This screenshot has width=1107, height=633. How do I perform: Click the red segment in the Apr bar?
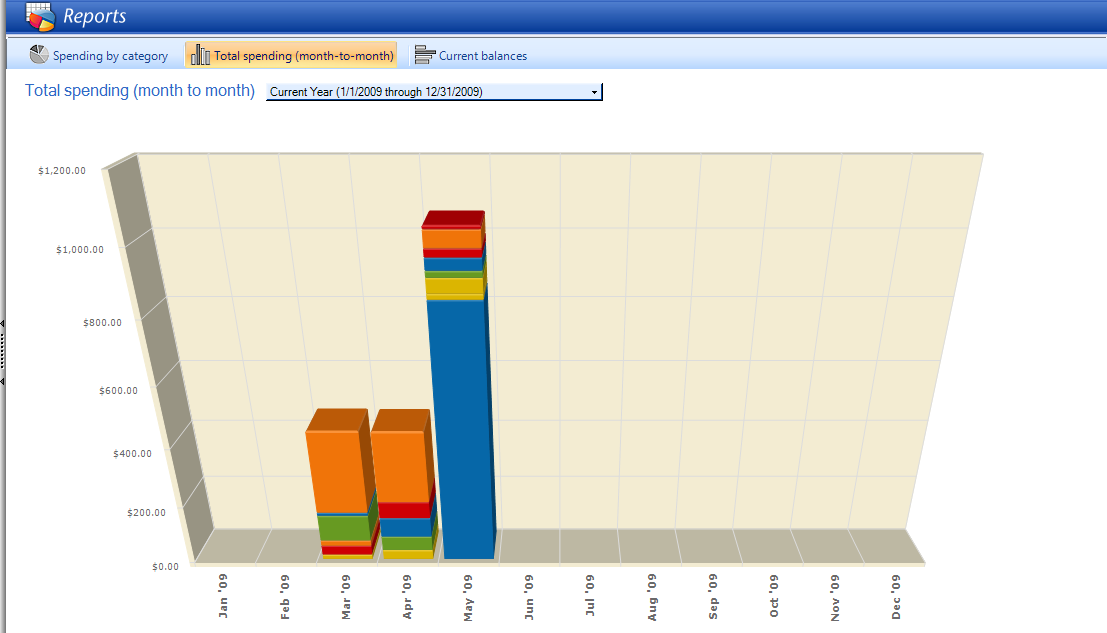(405, 510)
